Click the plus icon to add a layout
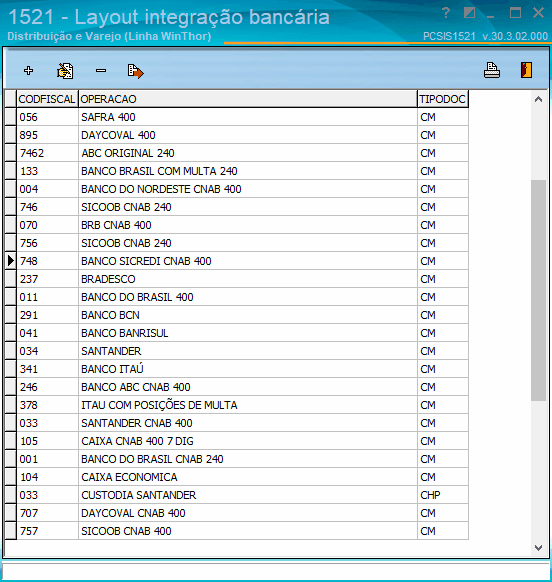 click(x=29, y=71)
